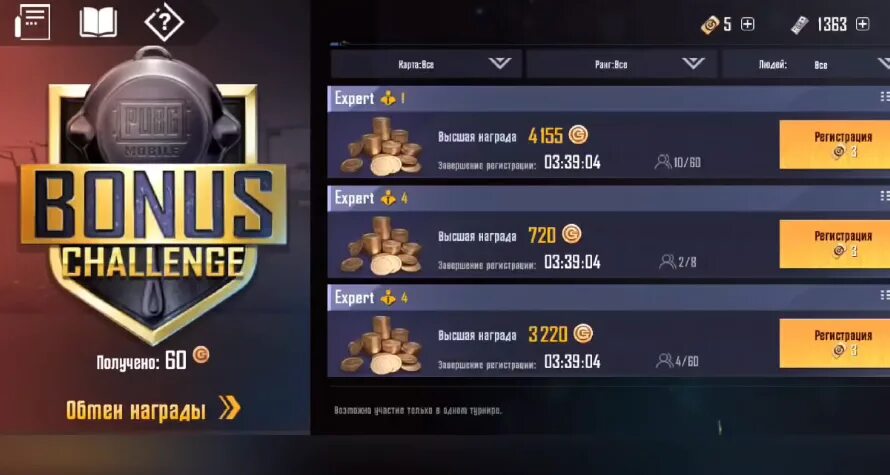
Task: Open the question mark help icon
Action: [163, 23]
